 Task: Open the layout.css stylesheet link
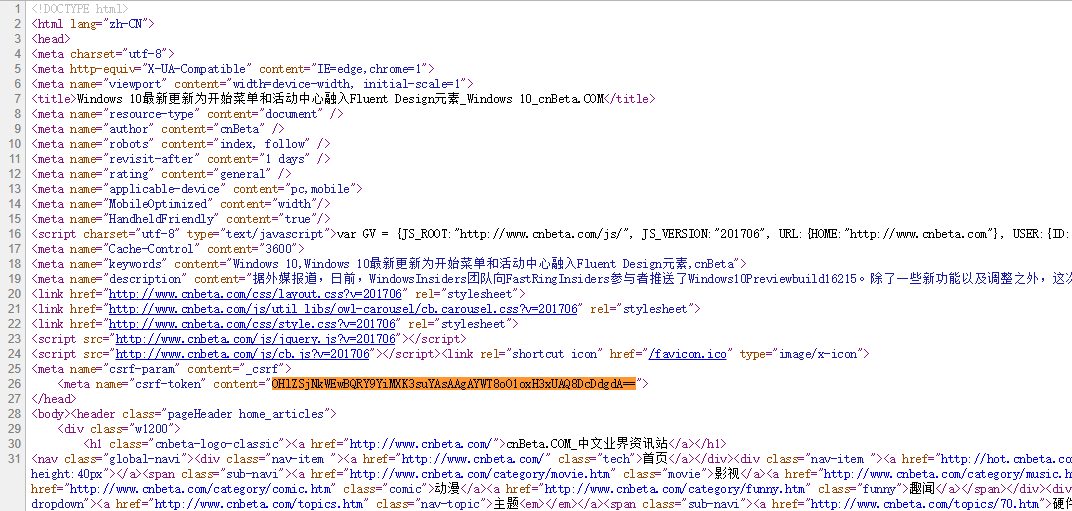pos(255,294)
